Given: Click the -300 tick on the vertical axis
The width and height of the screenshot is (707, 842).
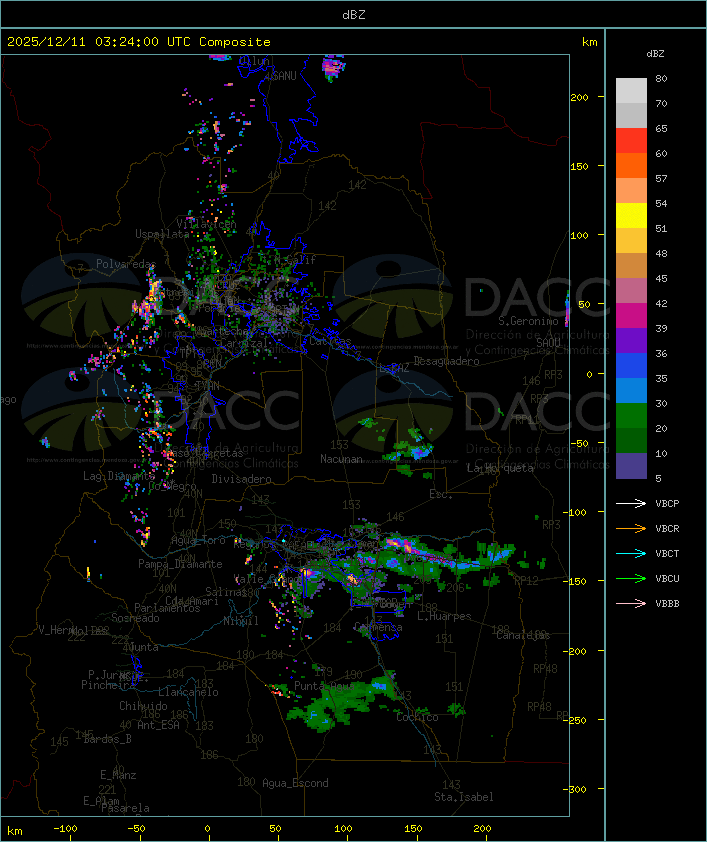Looking at the screenshot, I should pyautogui.click(x=577, y=789).
